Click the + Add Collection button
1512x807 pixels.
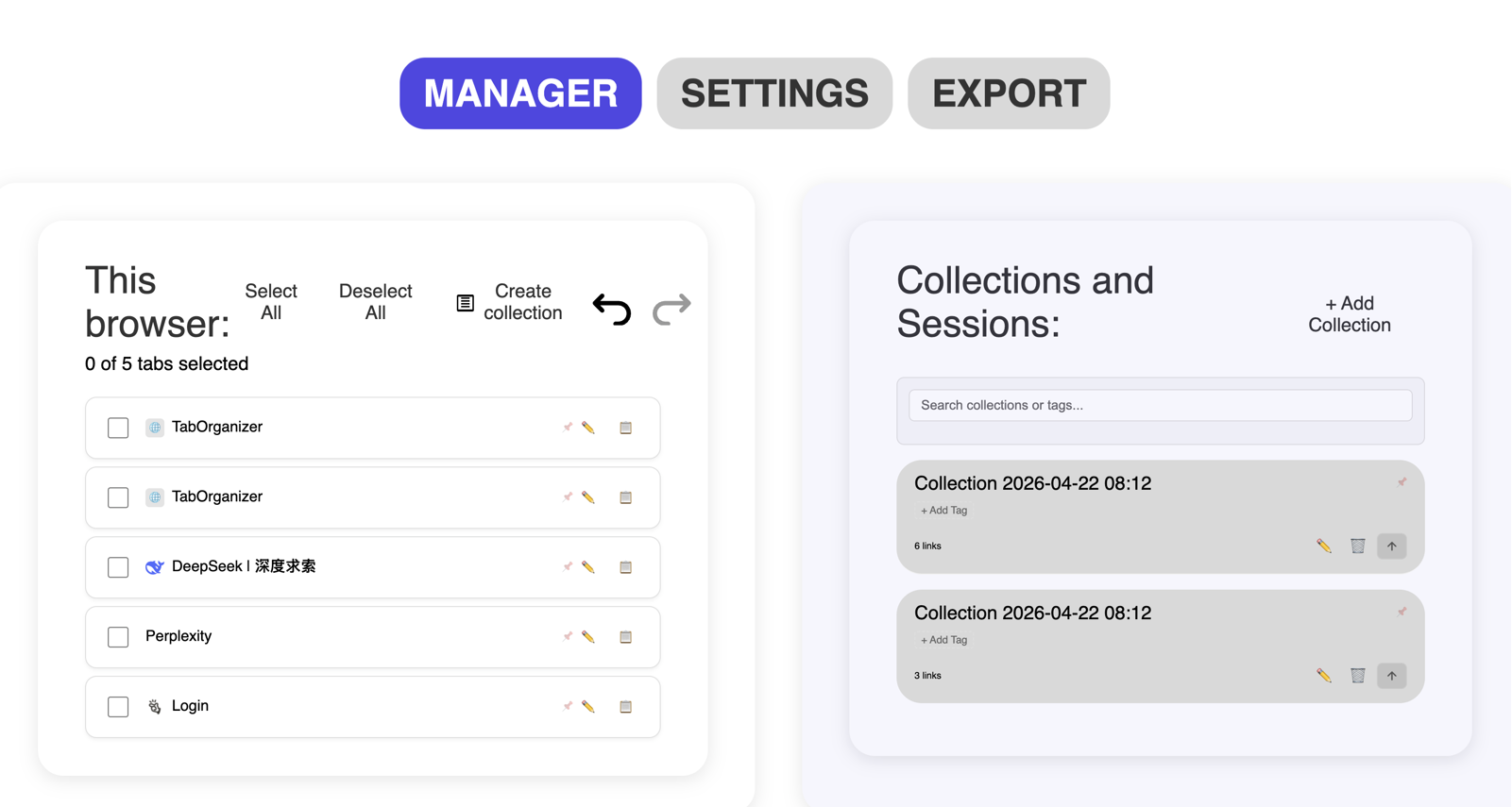coord(1350,314)
